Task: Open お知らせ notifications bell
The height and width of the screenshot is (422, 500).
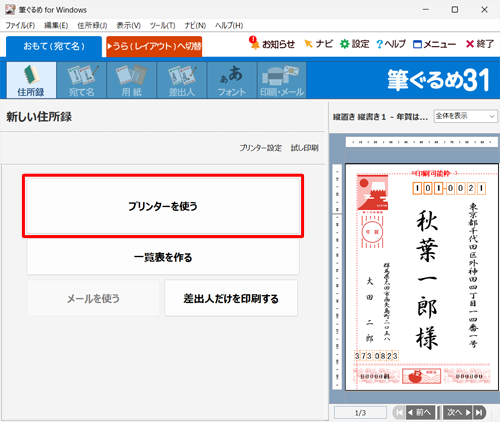Action: [272, 44]
